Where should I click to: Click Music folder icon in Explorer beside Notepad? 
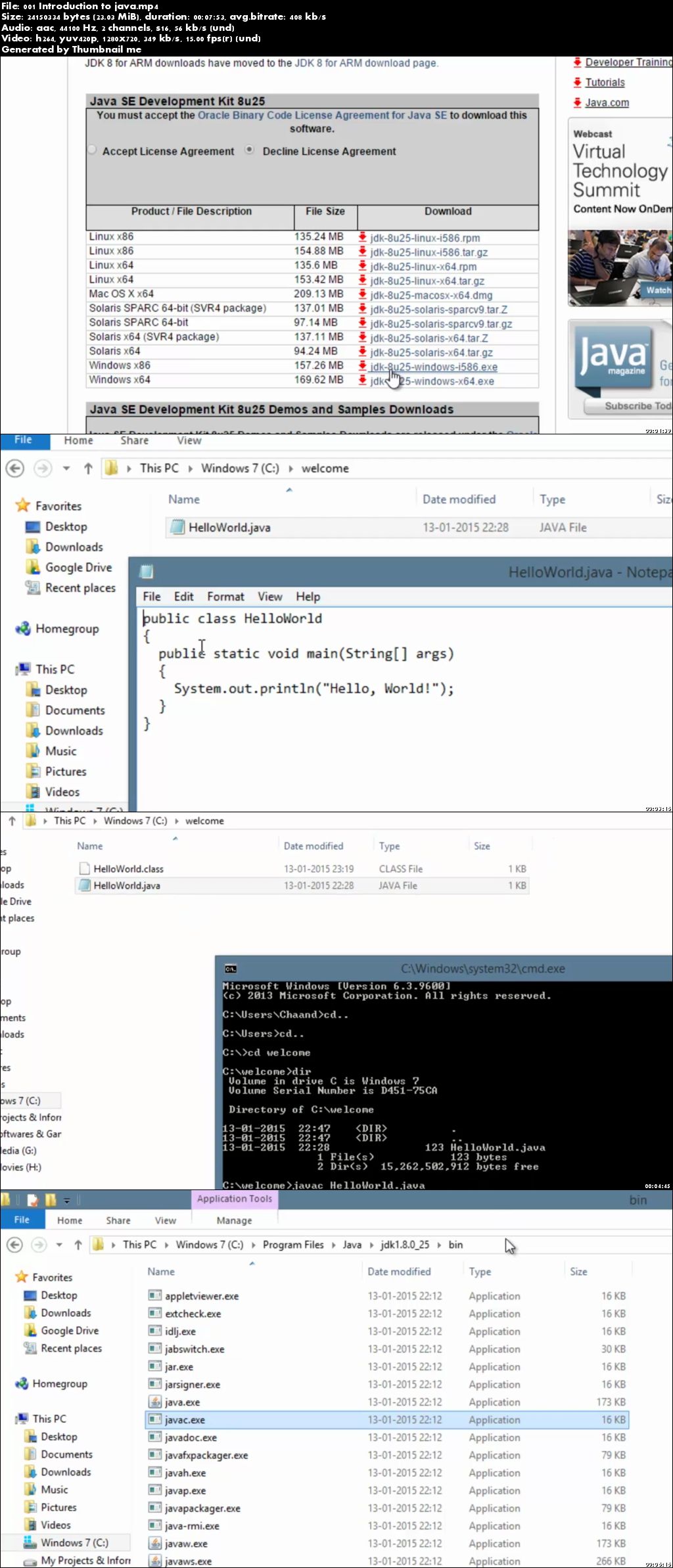pos(32,750)
